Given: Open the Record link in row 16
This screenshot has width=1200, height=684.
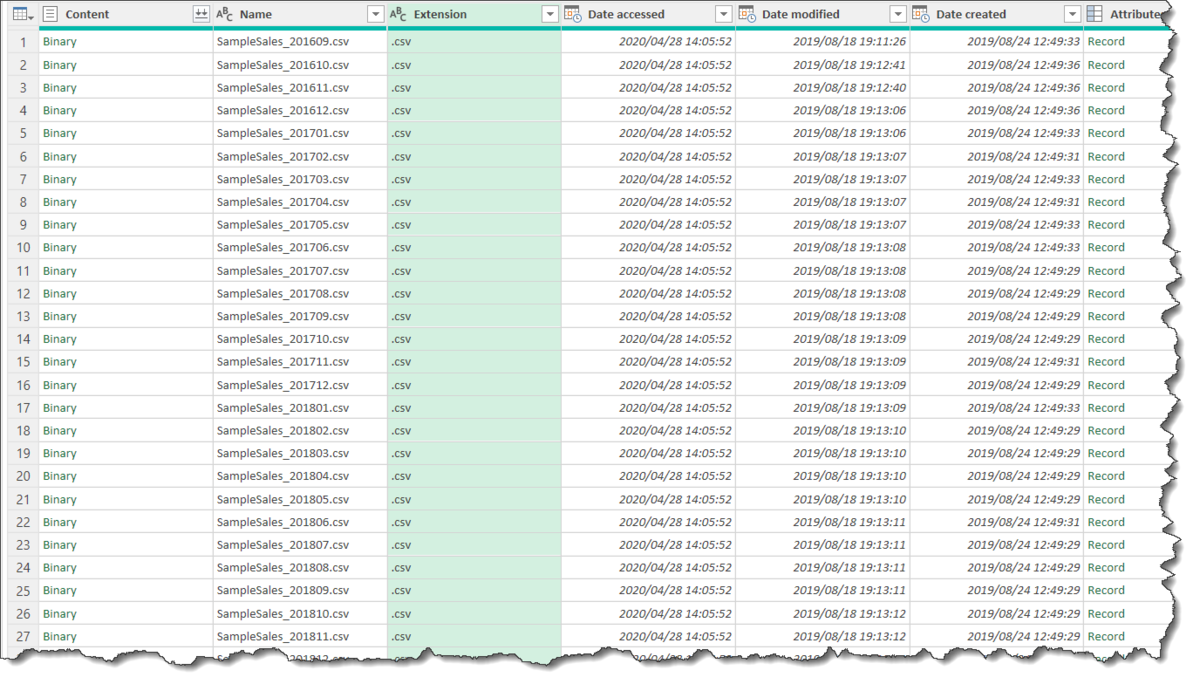Looking at the screenshot, I should (1106, 385).
